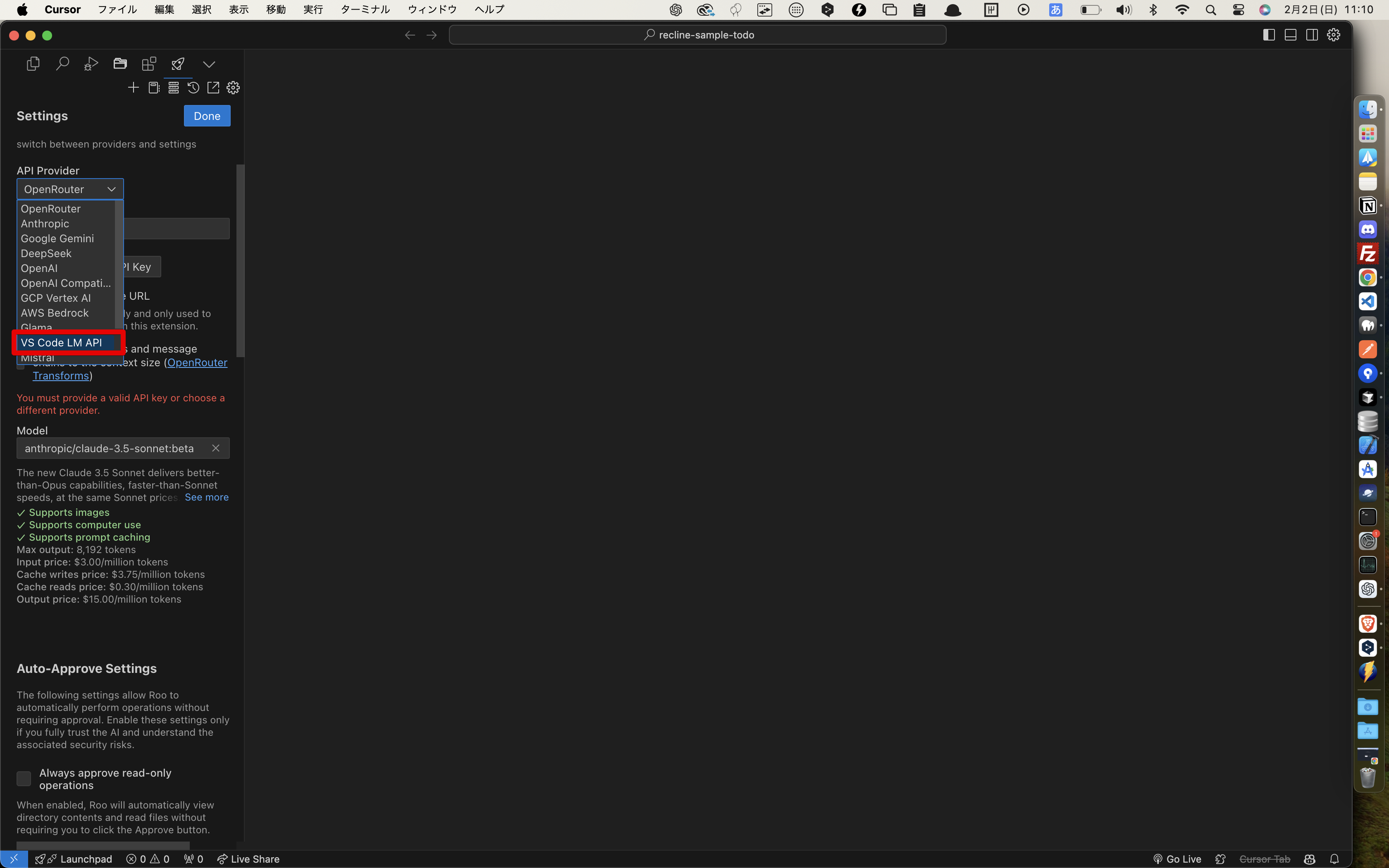
Task: Open the task history clock icon
Action: (193, 87)
